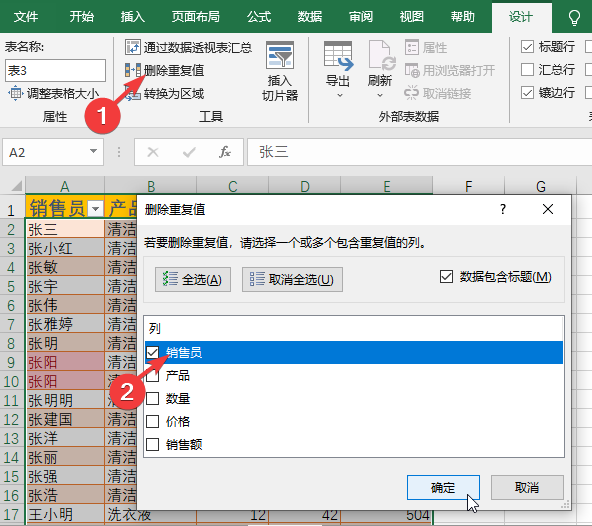Screen dimensions: 592x526
Task: Click the 确定 button in dialog
Action: click(x=443, y=487)
